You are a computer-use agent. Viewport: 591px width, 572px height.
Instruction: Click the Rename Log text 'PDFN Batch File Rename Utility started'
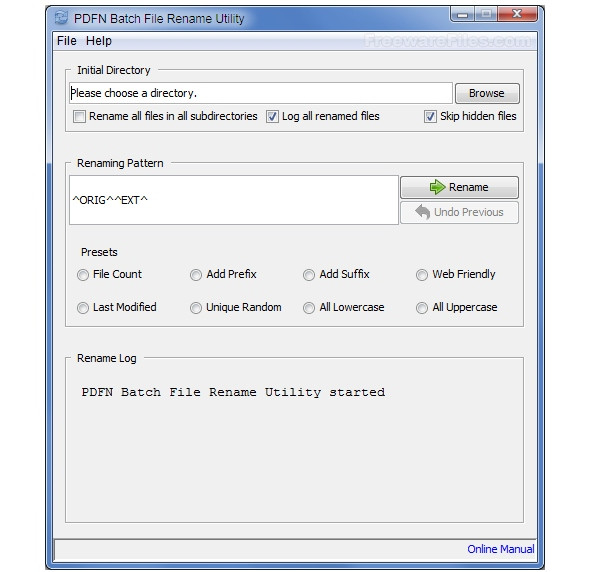point(233,392)
